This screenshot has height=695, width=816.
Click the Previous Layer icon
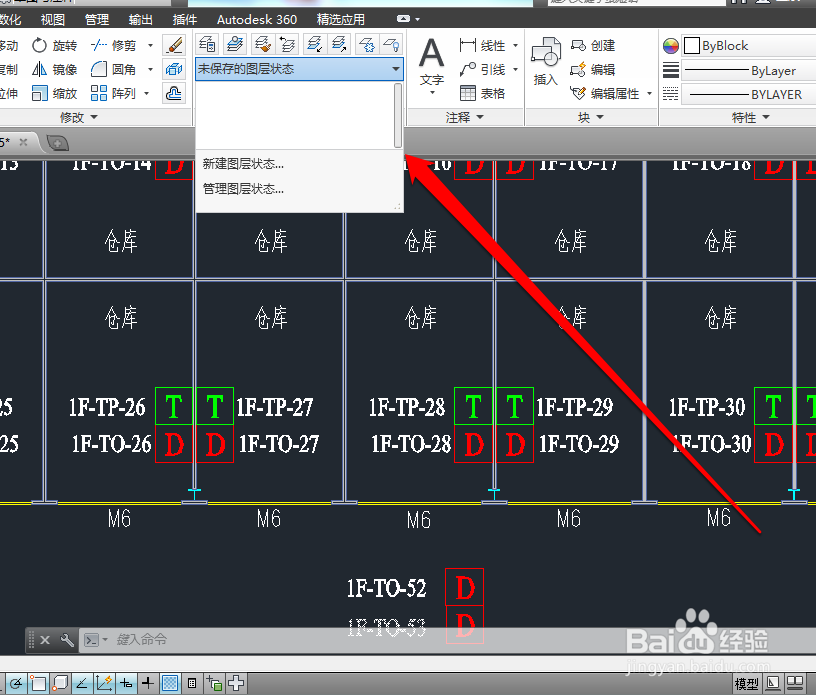tap(287, 44)
